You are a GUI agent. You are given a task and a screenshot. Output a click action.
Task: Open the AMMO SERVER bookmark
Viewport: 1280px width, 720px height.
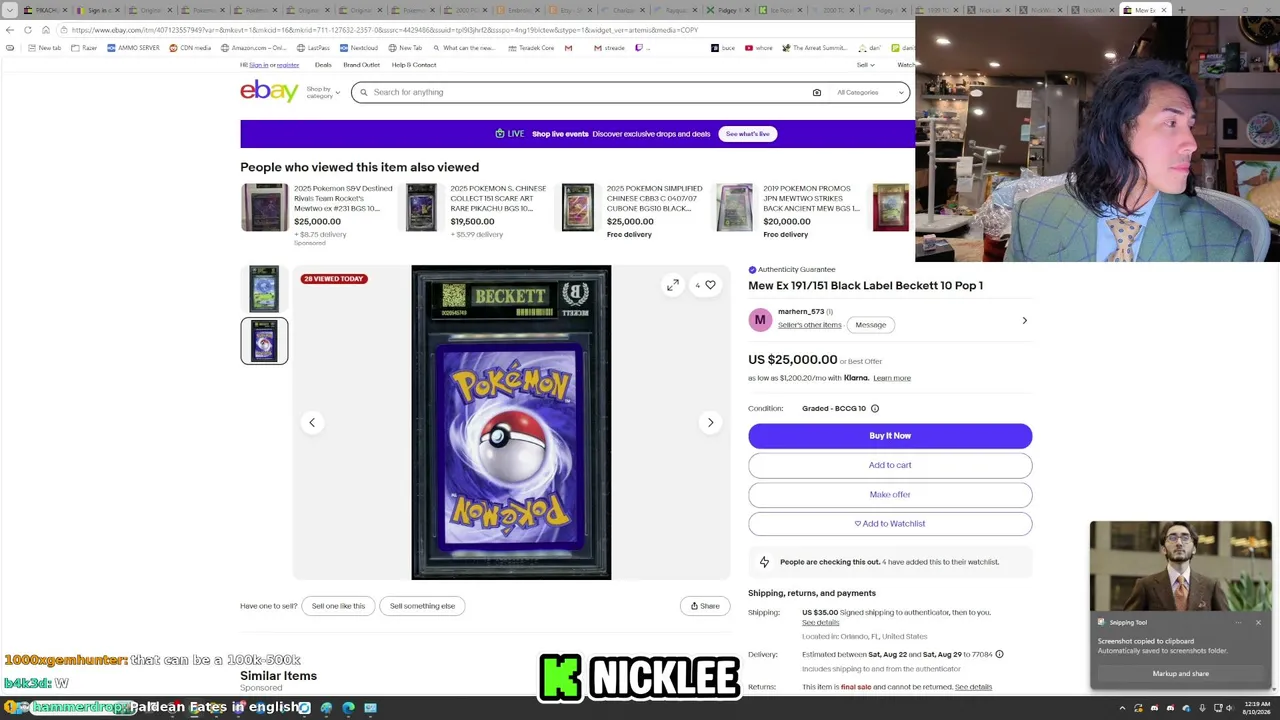[x=133, y=48]
